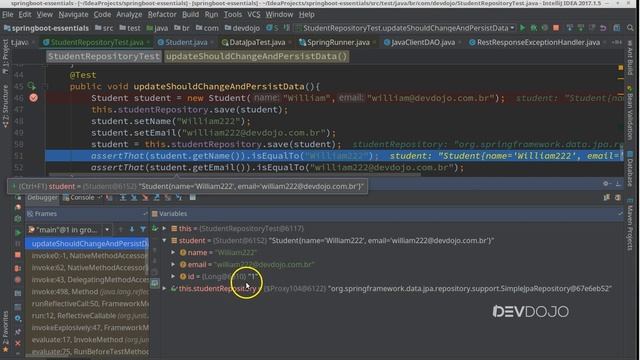Expand the 'name' field node
The image size is (640, 360).
tap(173, 253)
